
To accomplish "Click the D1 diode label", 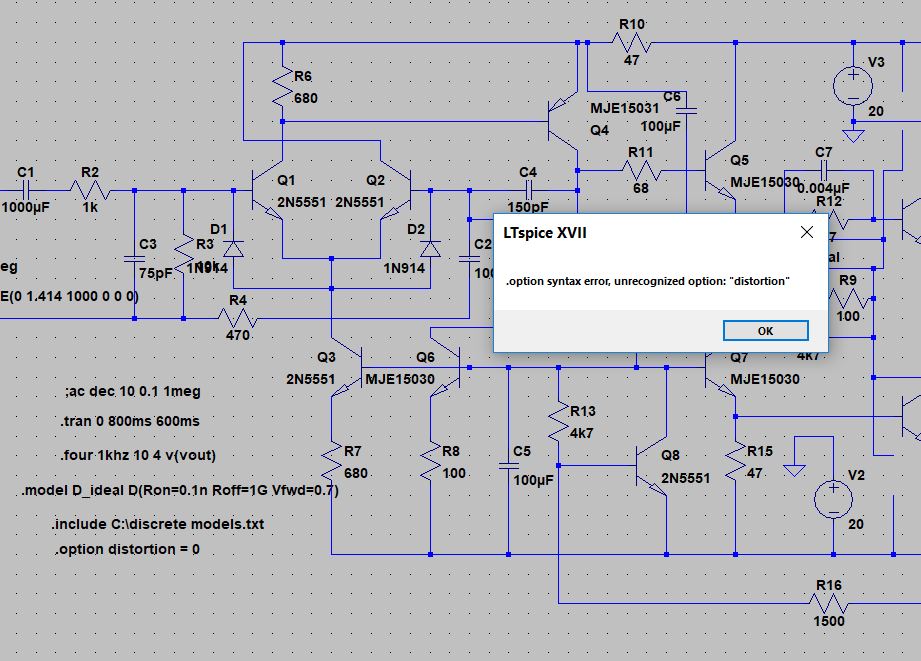I will coord(219,229).
